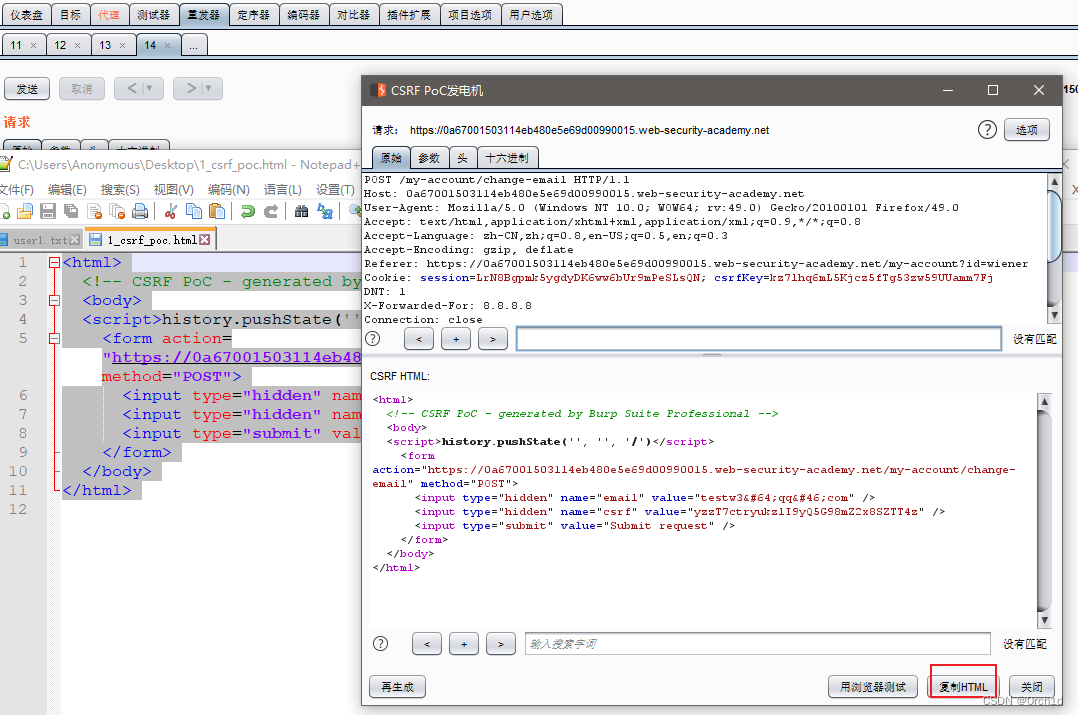Click the '</form>' line in Notepad++ editor
1078x715 pixels.
[x=137, y=452]
